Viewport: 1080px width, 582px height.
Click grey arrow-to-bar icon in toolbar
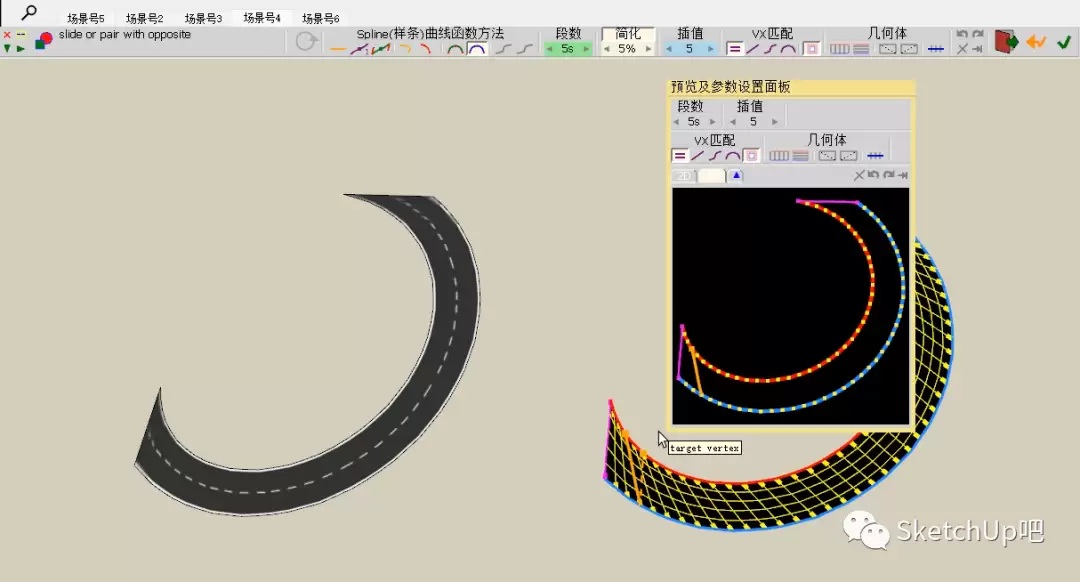tap(978, 48)
